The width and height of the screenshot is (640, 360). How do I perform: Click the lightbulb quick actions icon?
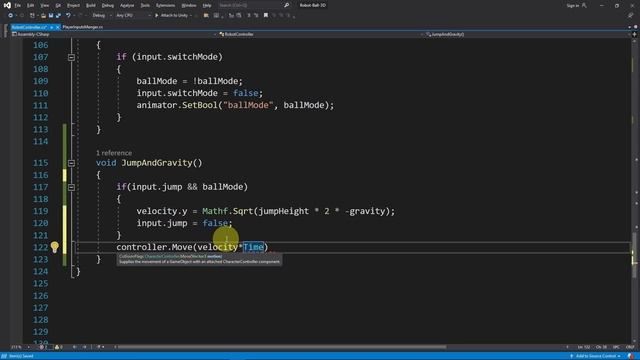55,247
